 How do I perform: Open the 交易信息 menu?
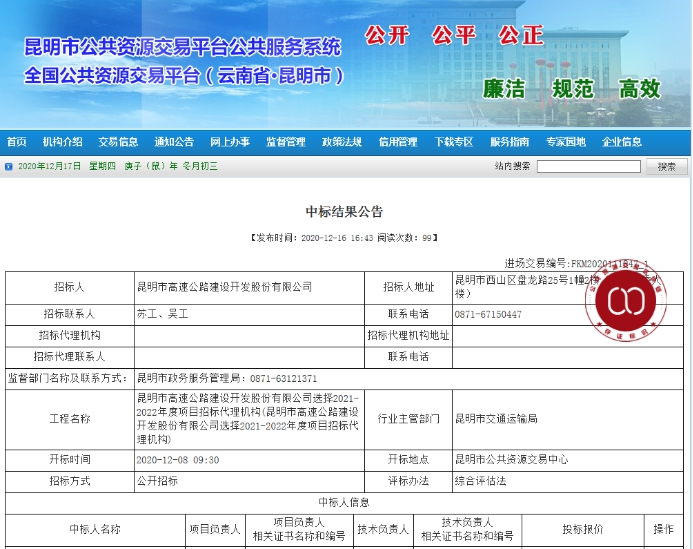coord(118,142)
